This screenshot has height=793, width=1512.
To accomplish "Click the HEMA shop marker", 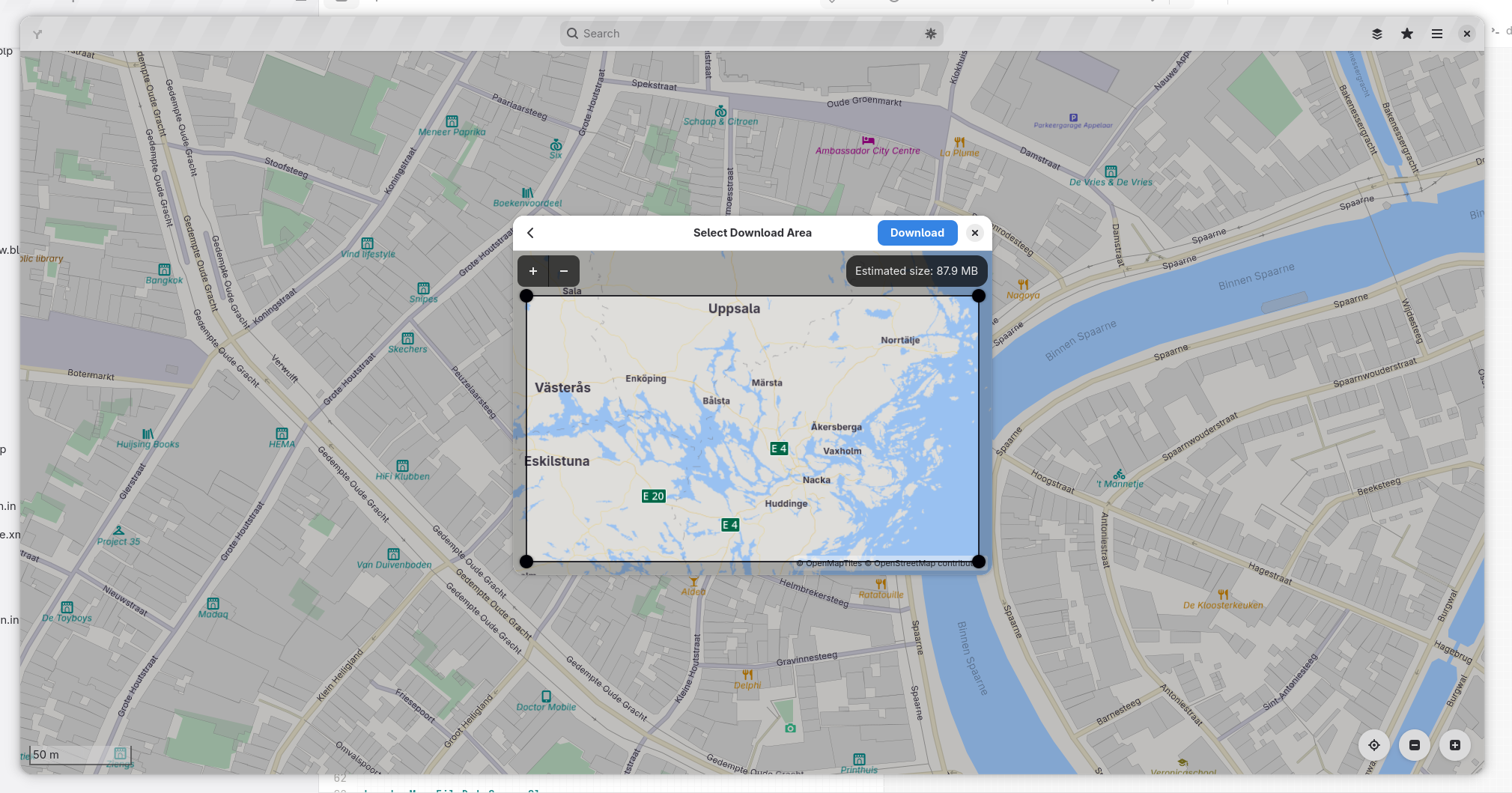I will pyautogui.click(x=282, y=434).
